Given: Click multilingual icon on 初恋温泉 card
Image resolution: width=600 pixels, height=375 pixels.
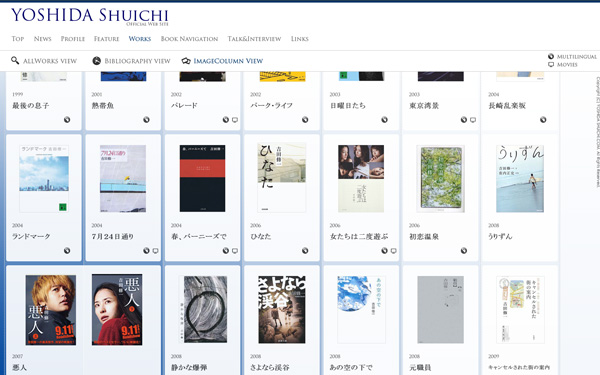Looking at the screenshot, I should pyautogui.click(x=464, y=251).
